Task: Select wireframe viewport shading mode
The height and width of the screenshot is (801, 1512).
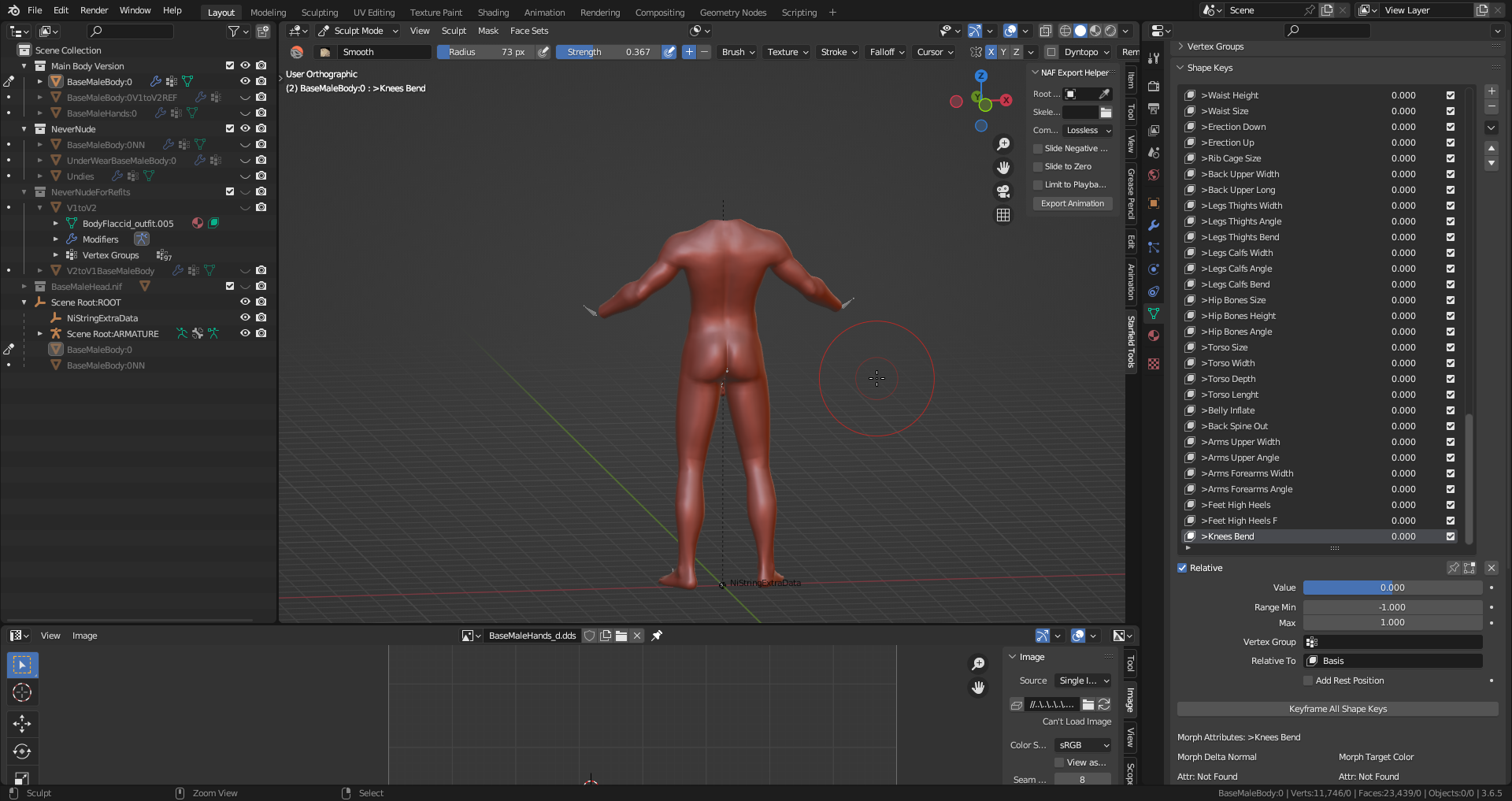Action: (x=1065, y=31)
